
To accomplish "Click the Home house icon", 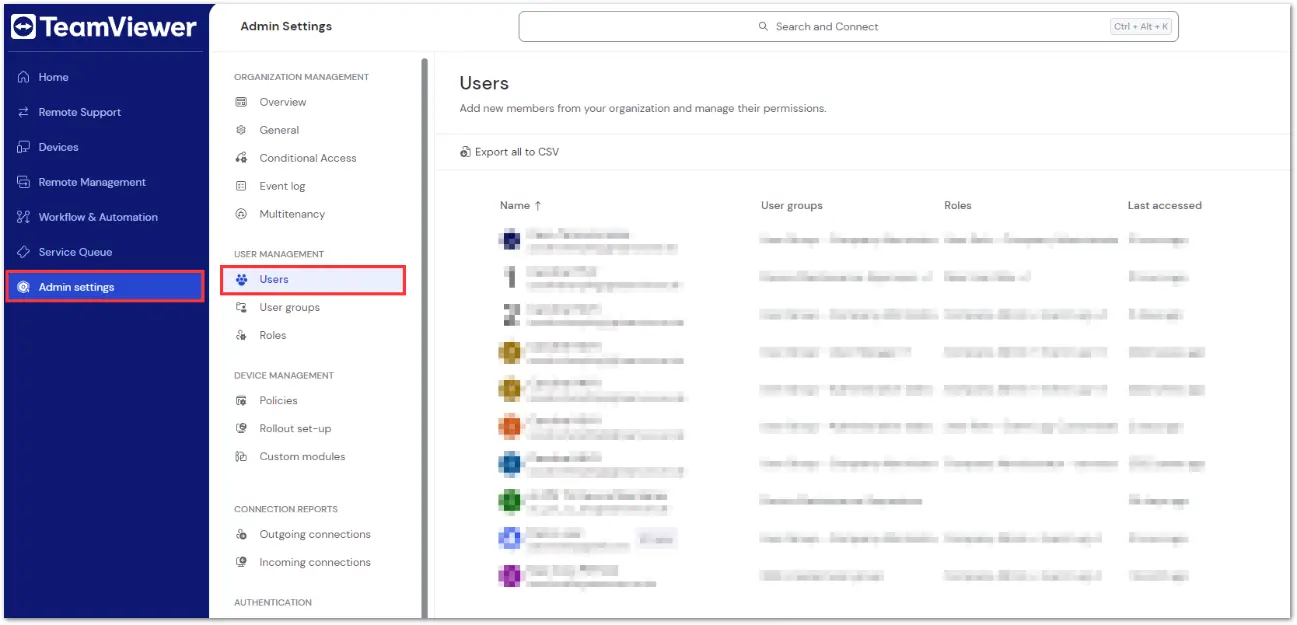I will click(x=24, y=77).
